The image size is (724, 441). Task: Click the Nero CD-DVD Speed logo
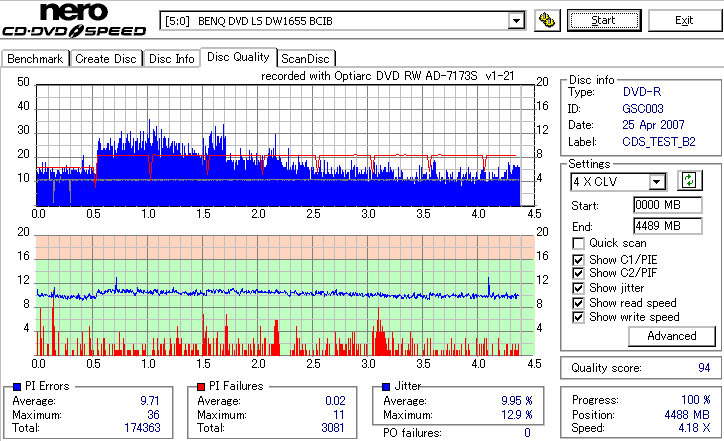tap(74, 20)
